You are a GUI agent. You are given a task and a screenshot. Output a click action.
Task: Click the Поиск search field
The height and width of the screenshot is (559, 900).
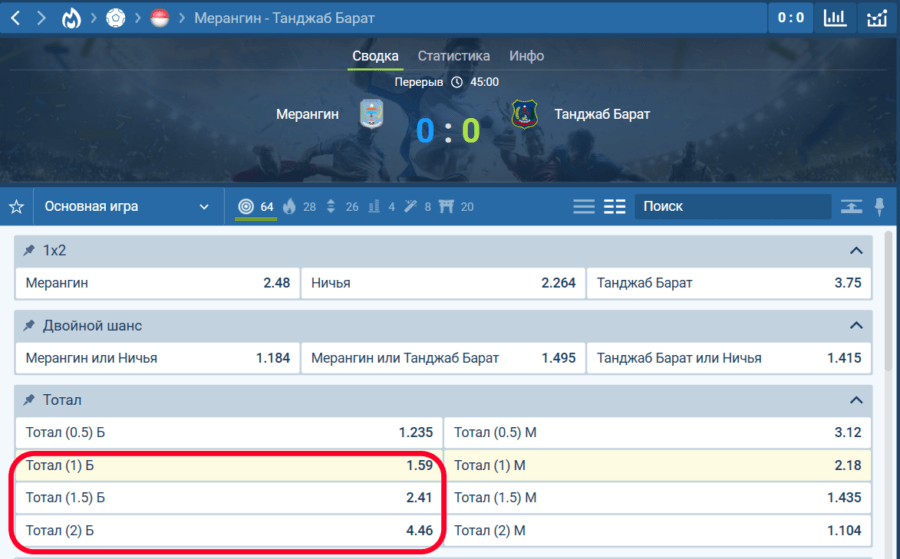(x=732, y=207)
